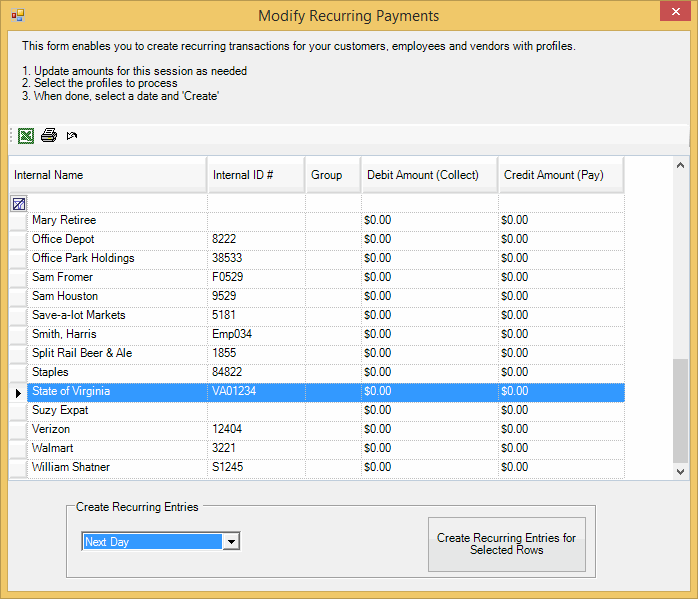Open the Next Day dropdown
This screenshot has height=599, width=698.
(x=231, y=542)
